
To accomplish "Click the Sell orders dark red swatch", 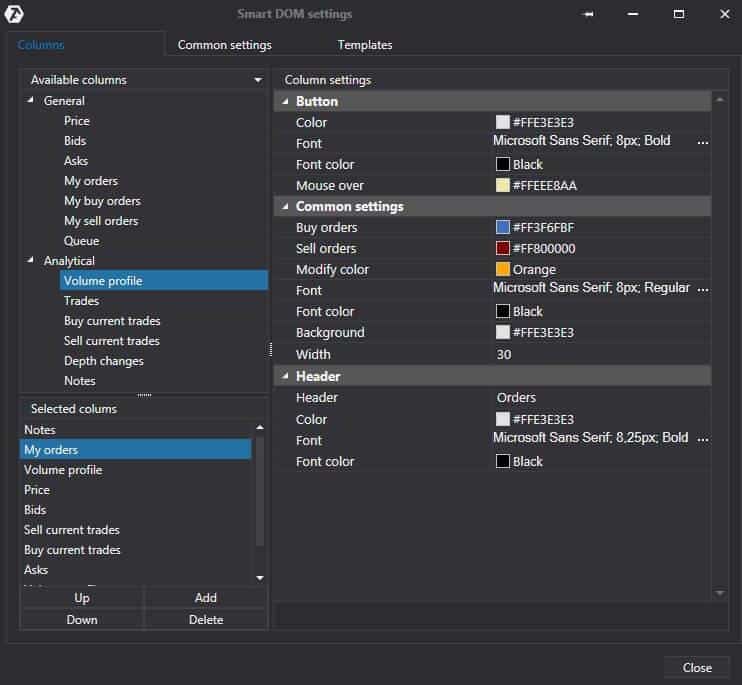I will pos(503,249).
